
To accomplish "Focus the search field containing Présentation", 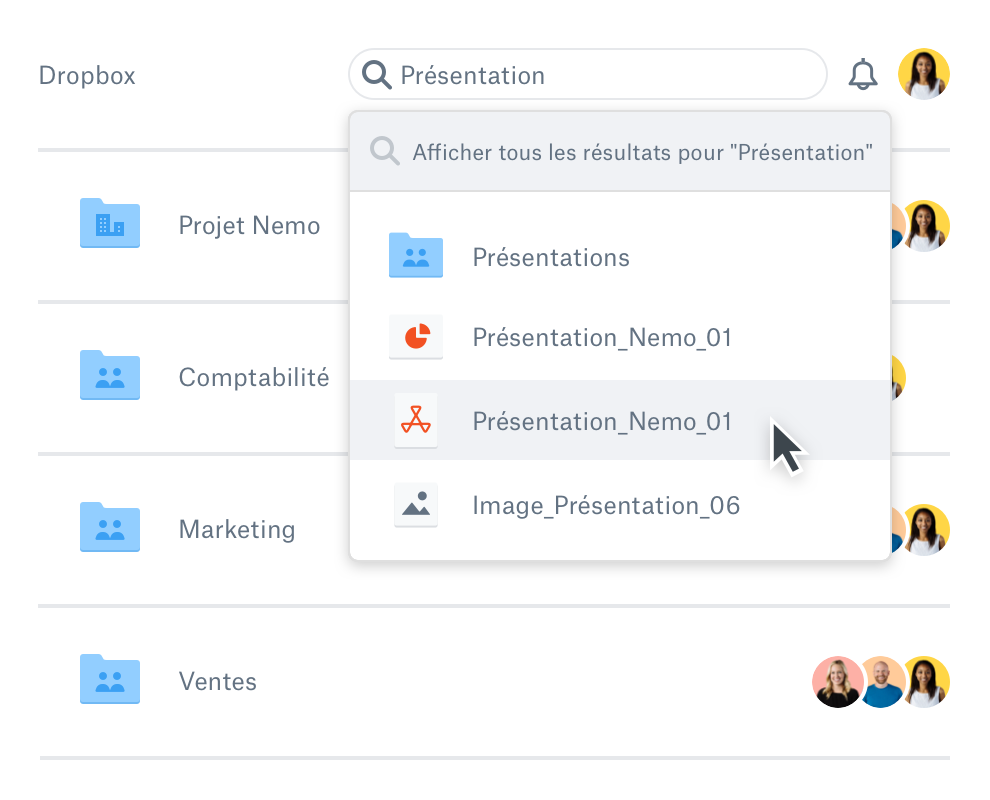I will 588,75.
